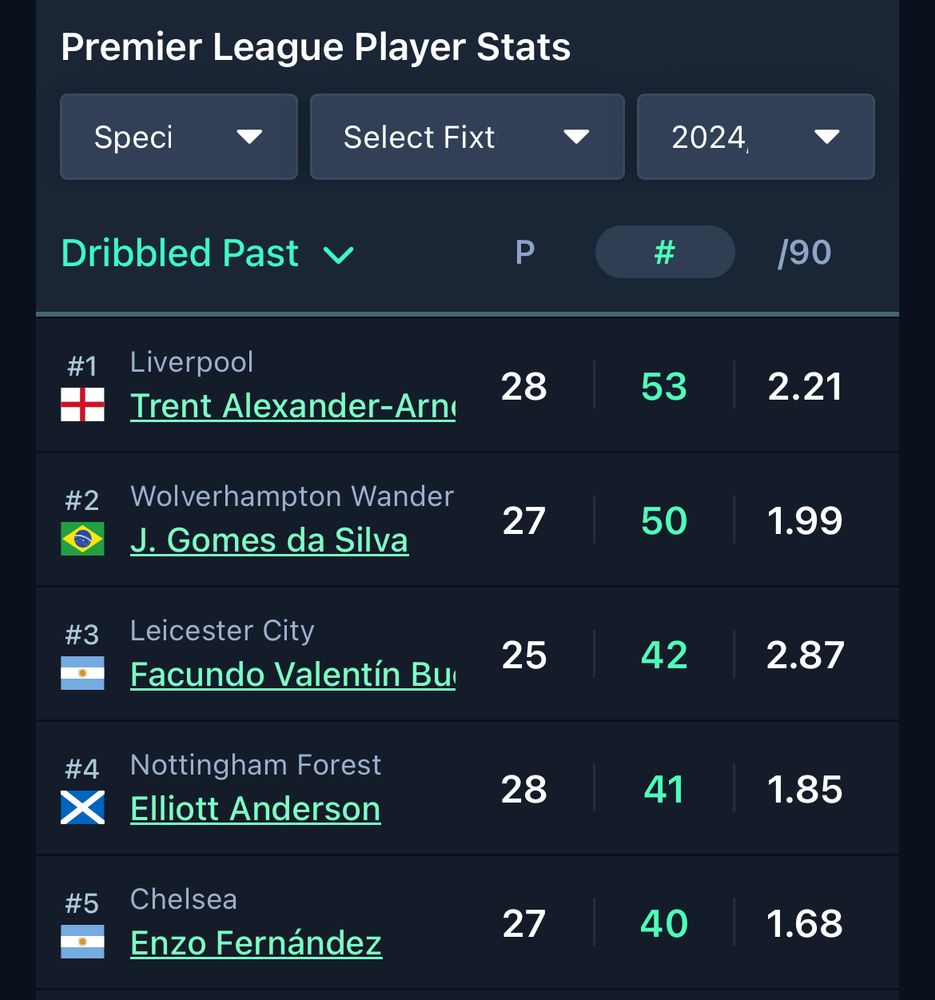The image size is (935, 1000).
Task: Switch to the P column view
Action: point(524,253)
